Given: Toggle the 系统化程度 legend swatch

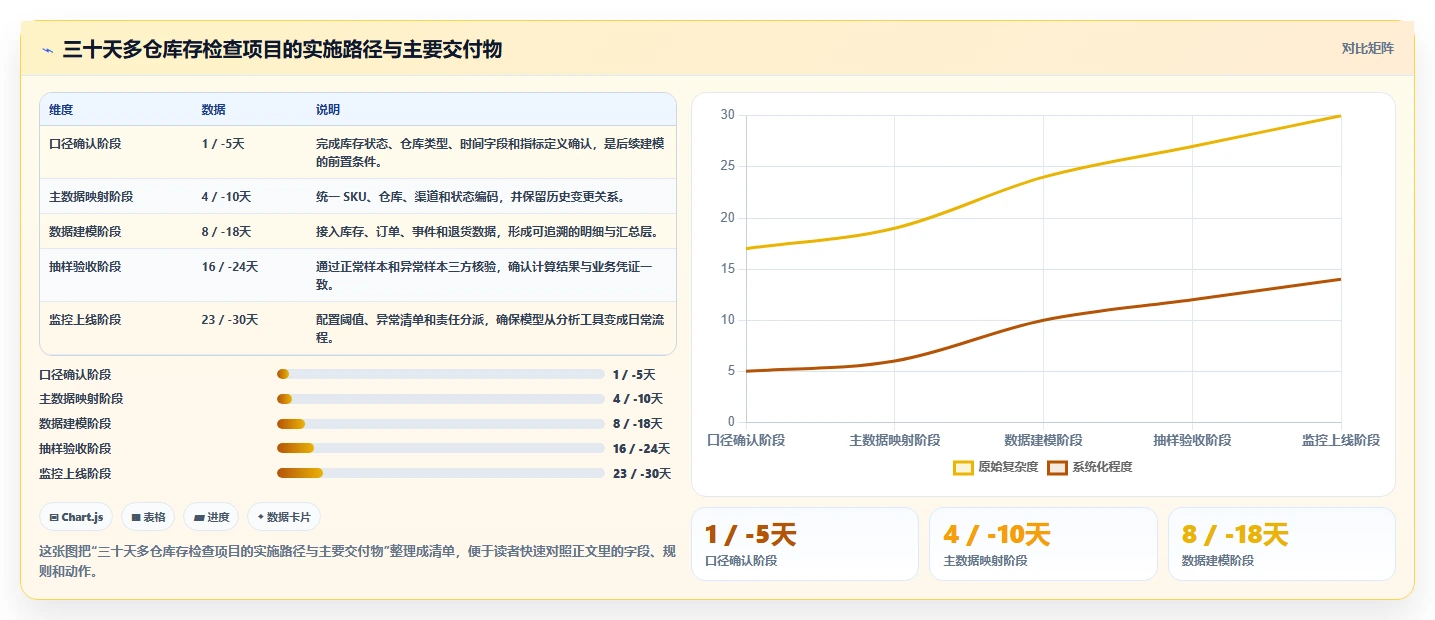Looking at the screenshot, I should point(1057,467).
